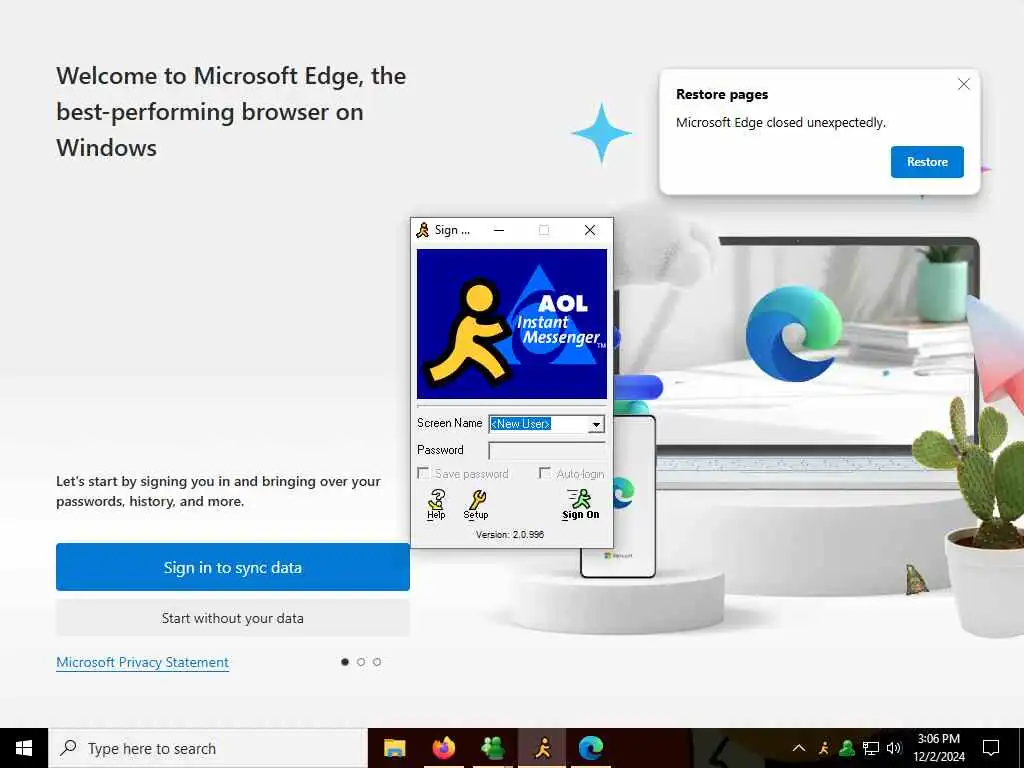Open the clock showing 3:06 PM

pyautogui.click(x=938, y=748)
